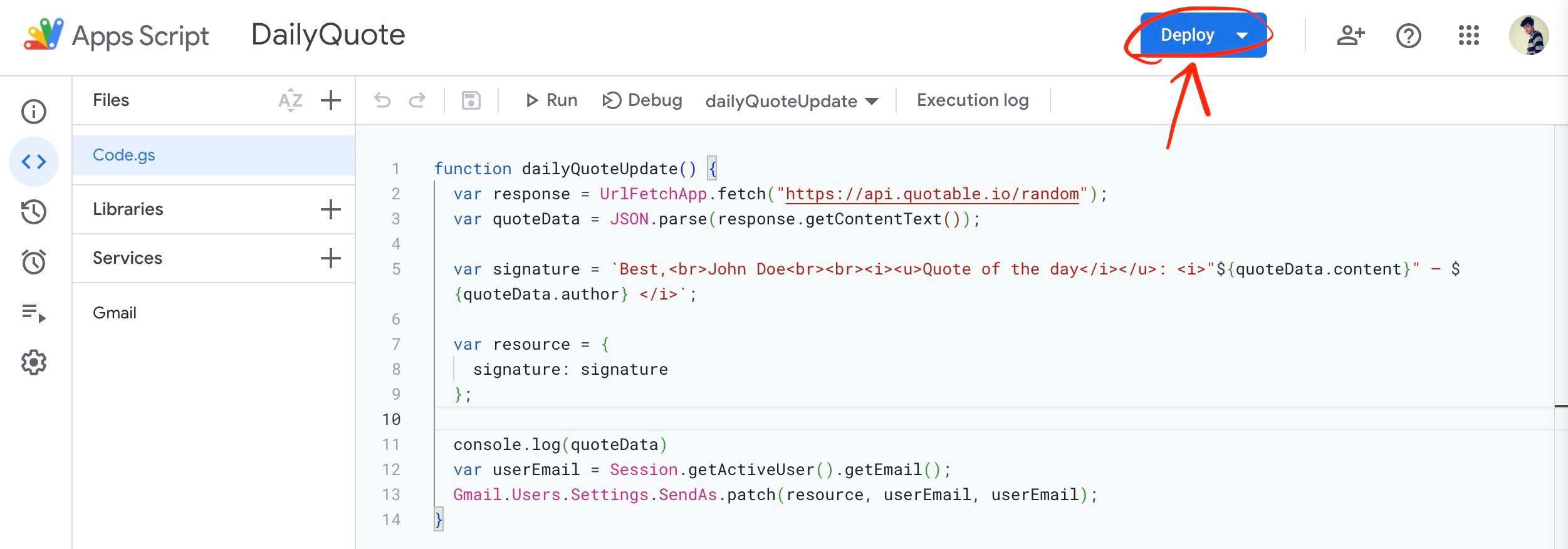Screen dimensions: 1568x549
Task: Click the function keyword on line 1
Action: (x=473, y=169)
